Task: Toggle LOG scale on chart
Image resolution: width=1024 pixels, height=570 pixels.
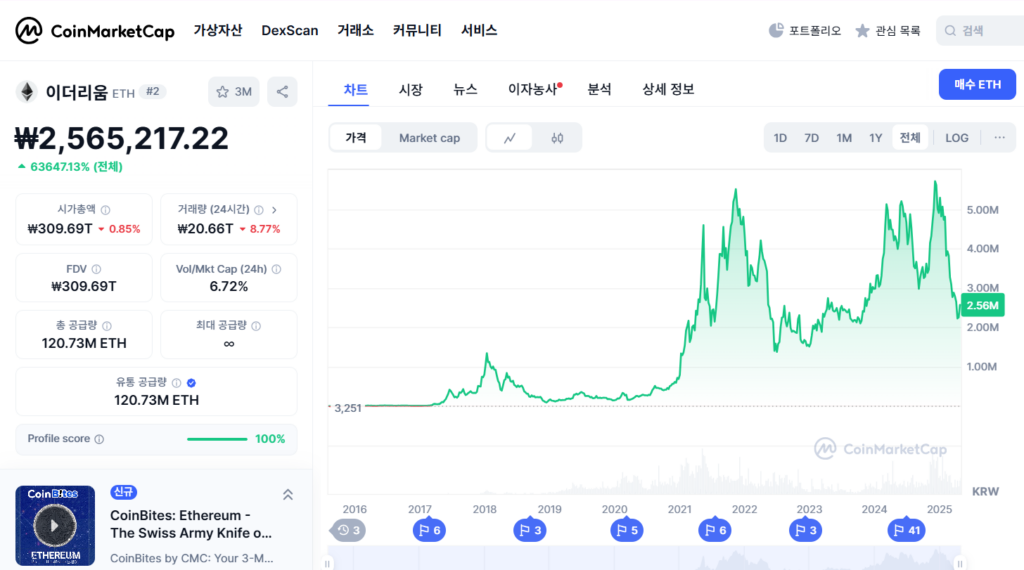Action: (x=957, y=138)
